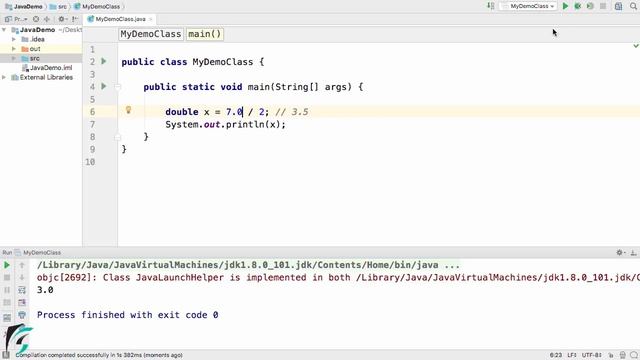Expand the .idea folder
The image size is (640, 360).
click(14, 39)
